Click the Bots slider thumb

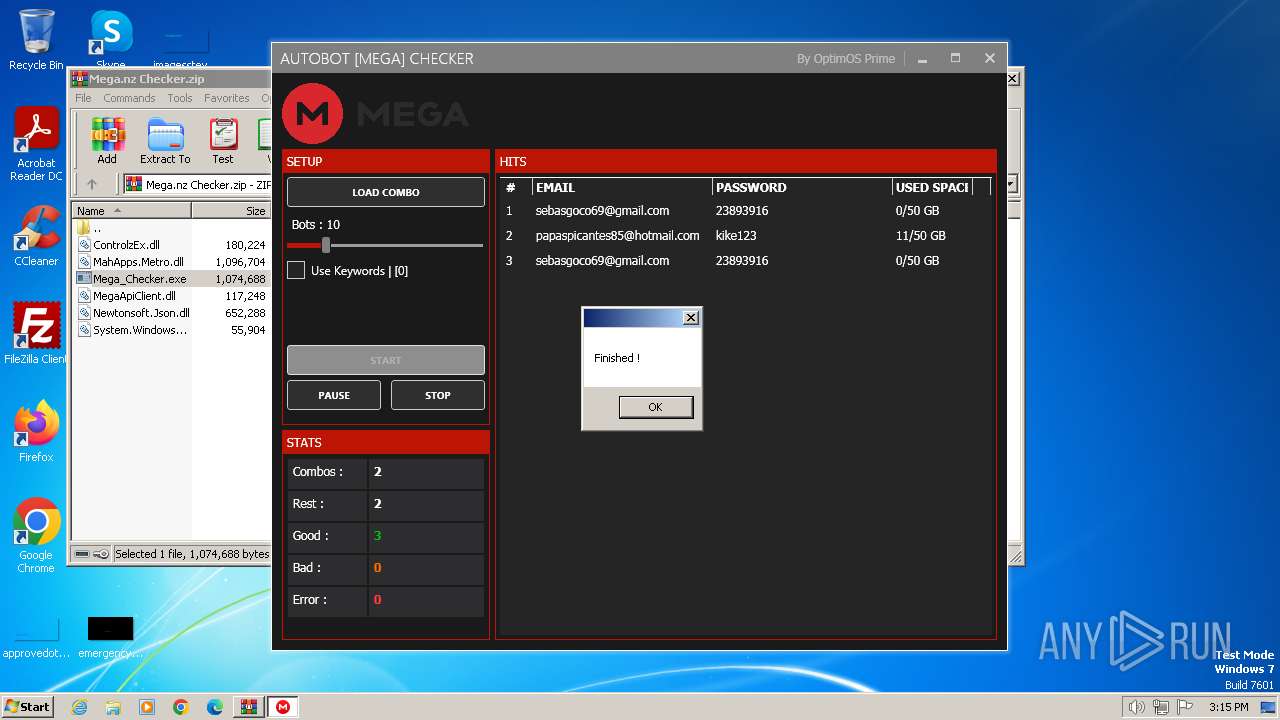point(326,245)
